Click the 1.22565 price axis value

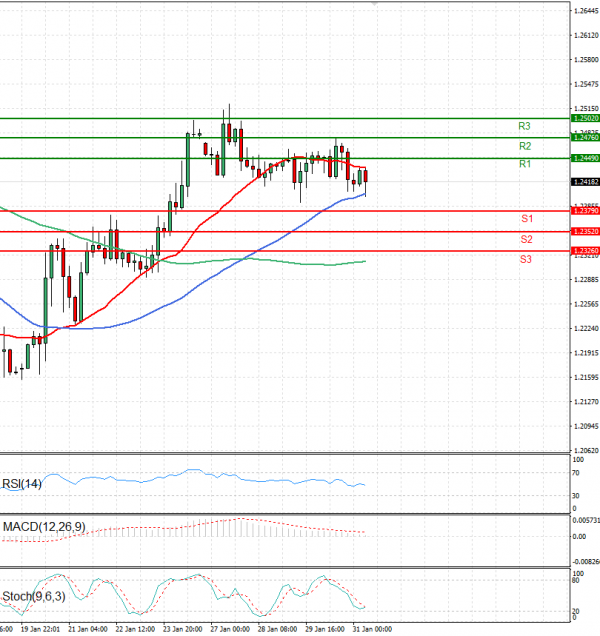coord(586,304)
